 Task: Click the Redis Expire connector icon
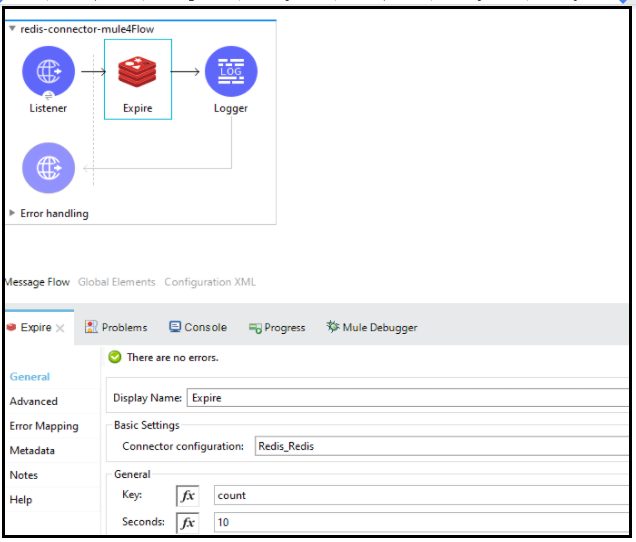tap(137, 72)
